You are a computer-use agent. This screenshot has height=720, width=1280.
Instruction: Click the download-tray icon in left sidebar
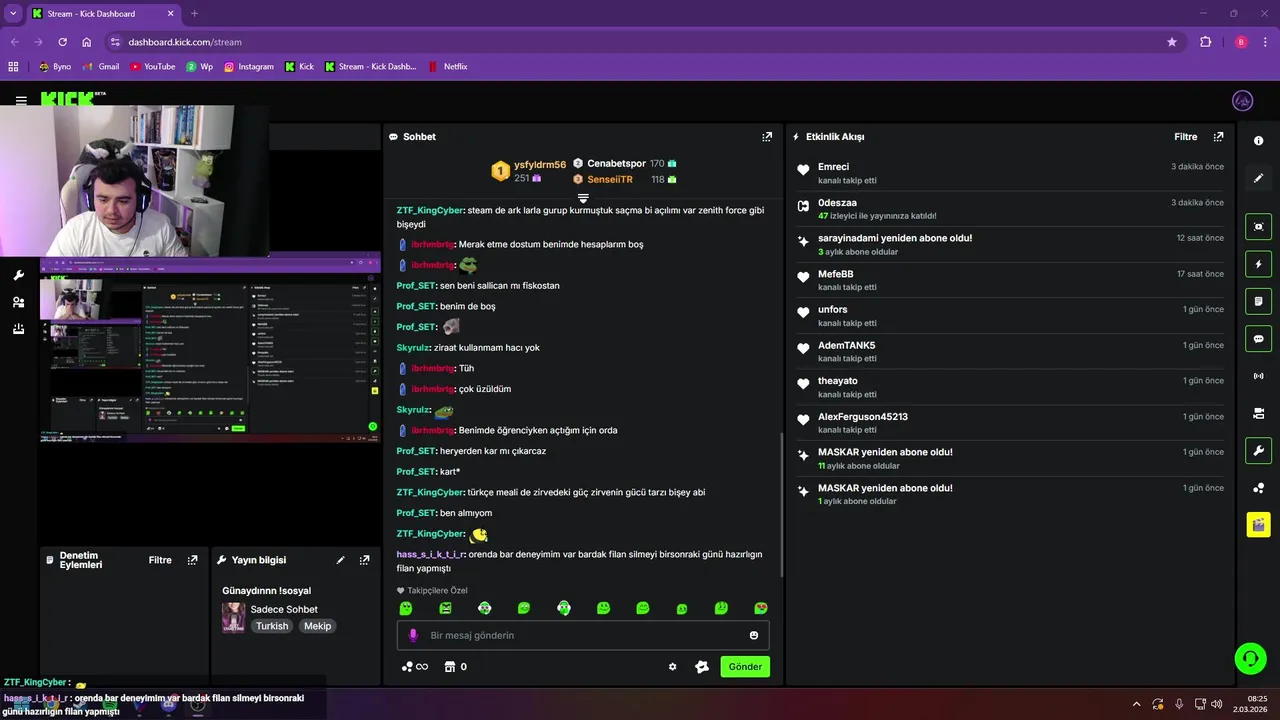tap(18, 329)
